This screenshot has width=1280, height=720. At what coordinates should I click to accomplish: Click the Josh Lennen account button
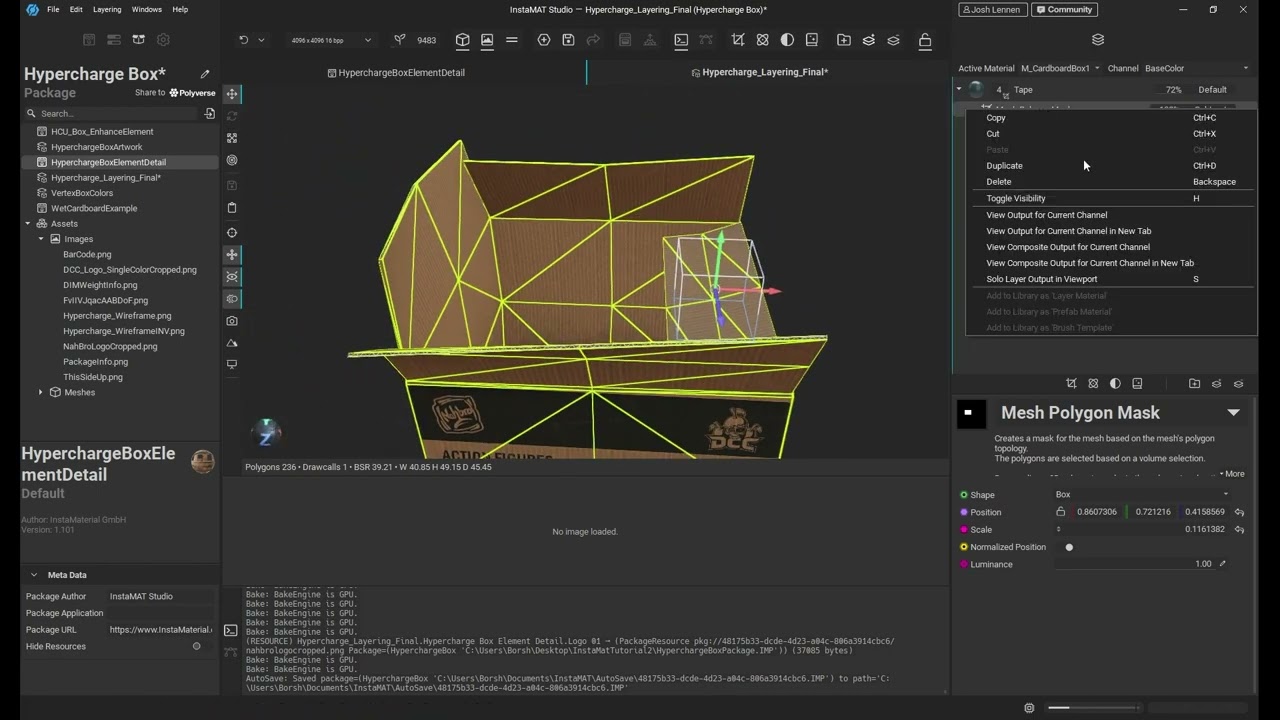tap(992, 10)
